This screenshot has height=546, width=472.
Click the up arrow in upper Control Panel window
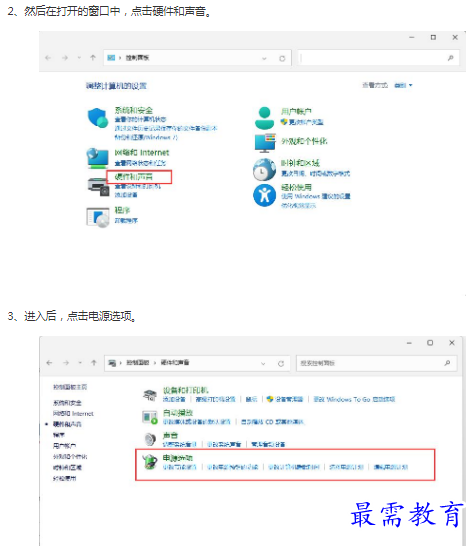(93, 58)
